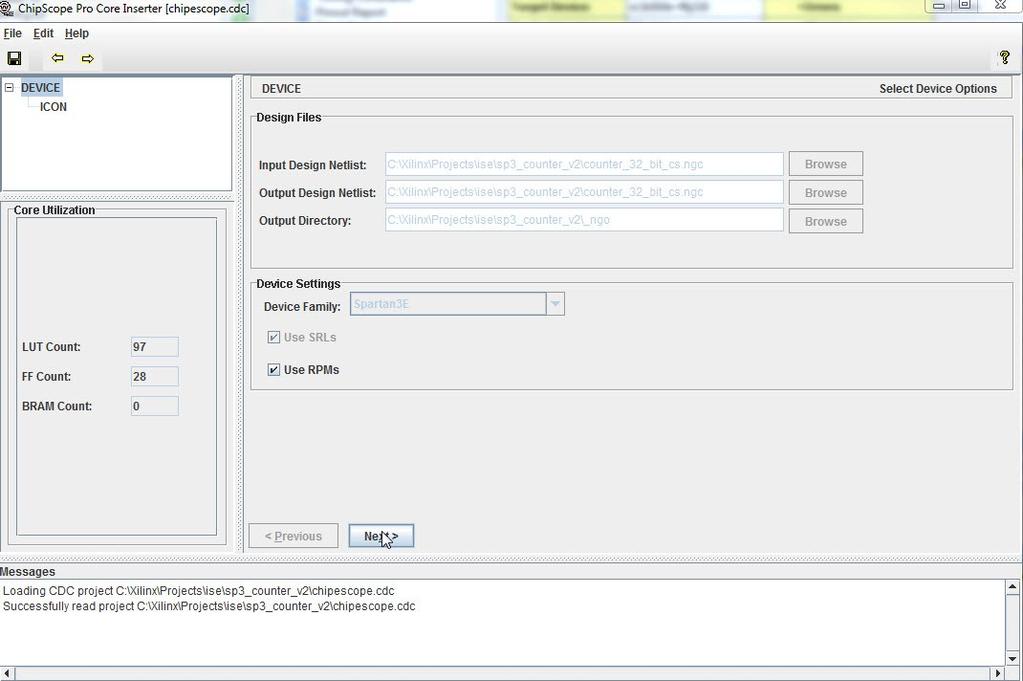Click the Messages scroll up arrow
The width and height of the screenshot is (1023, 681).
(1012, 587)
